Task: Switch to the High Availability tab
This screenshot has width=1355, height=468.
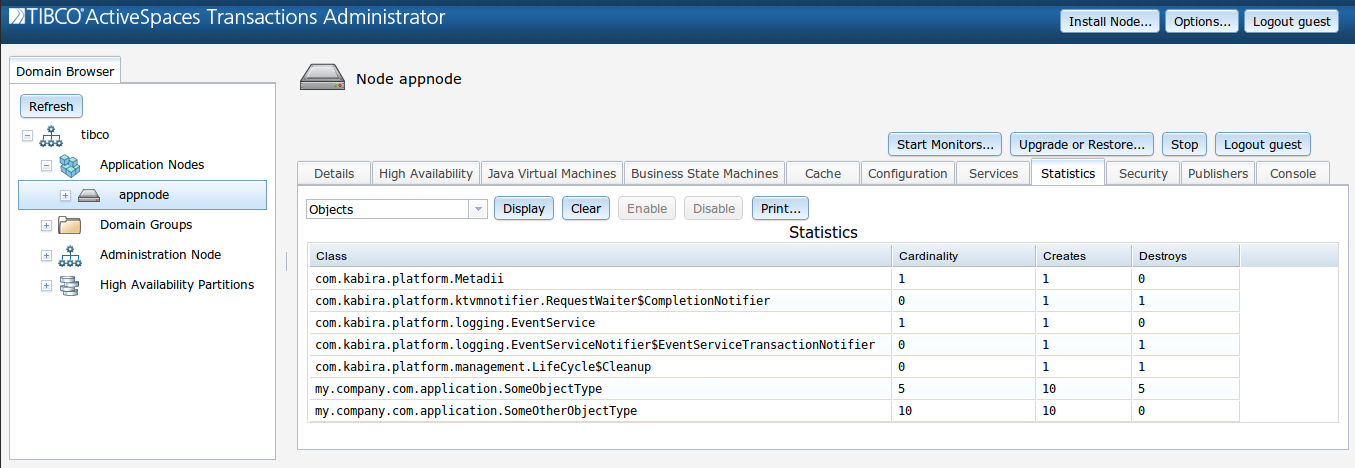Action: (426, 173)
